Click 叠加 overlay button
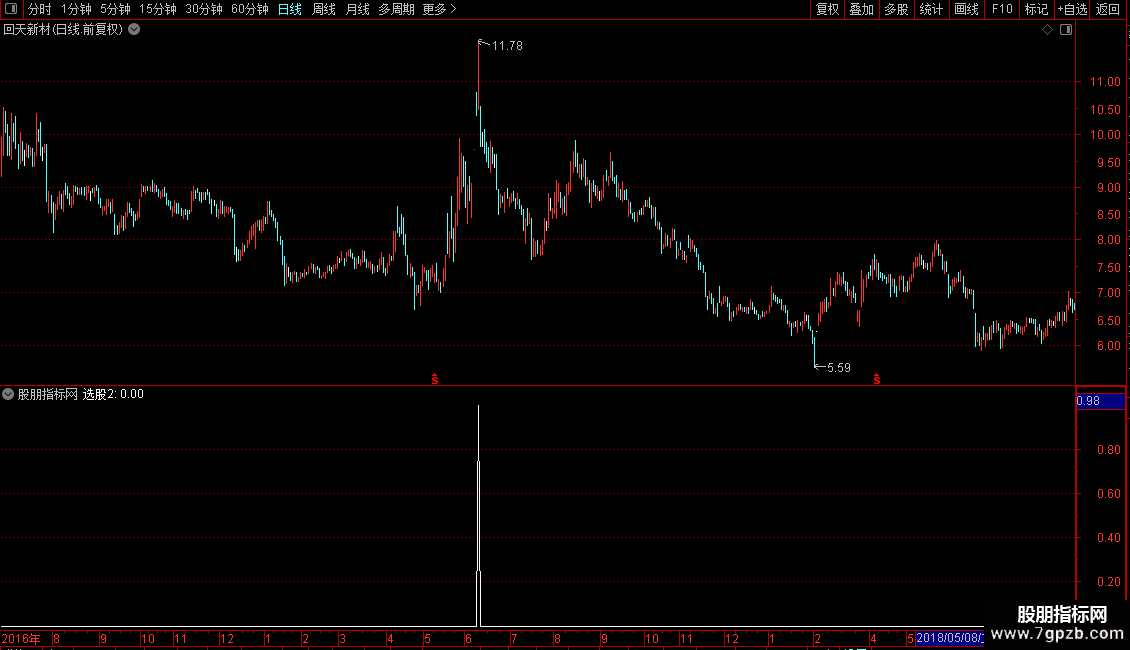Screen dimensions: 1130x650 coord(861,9)
